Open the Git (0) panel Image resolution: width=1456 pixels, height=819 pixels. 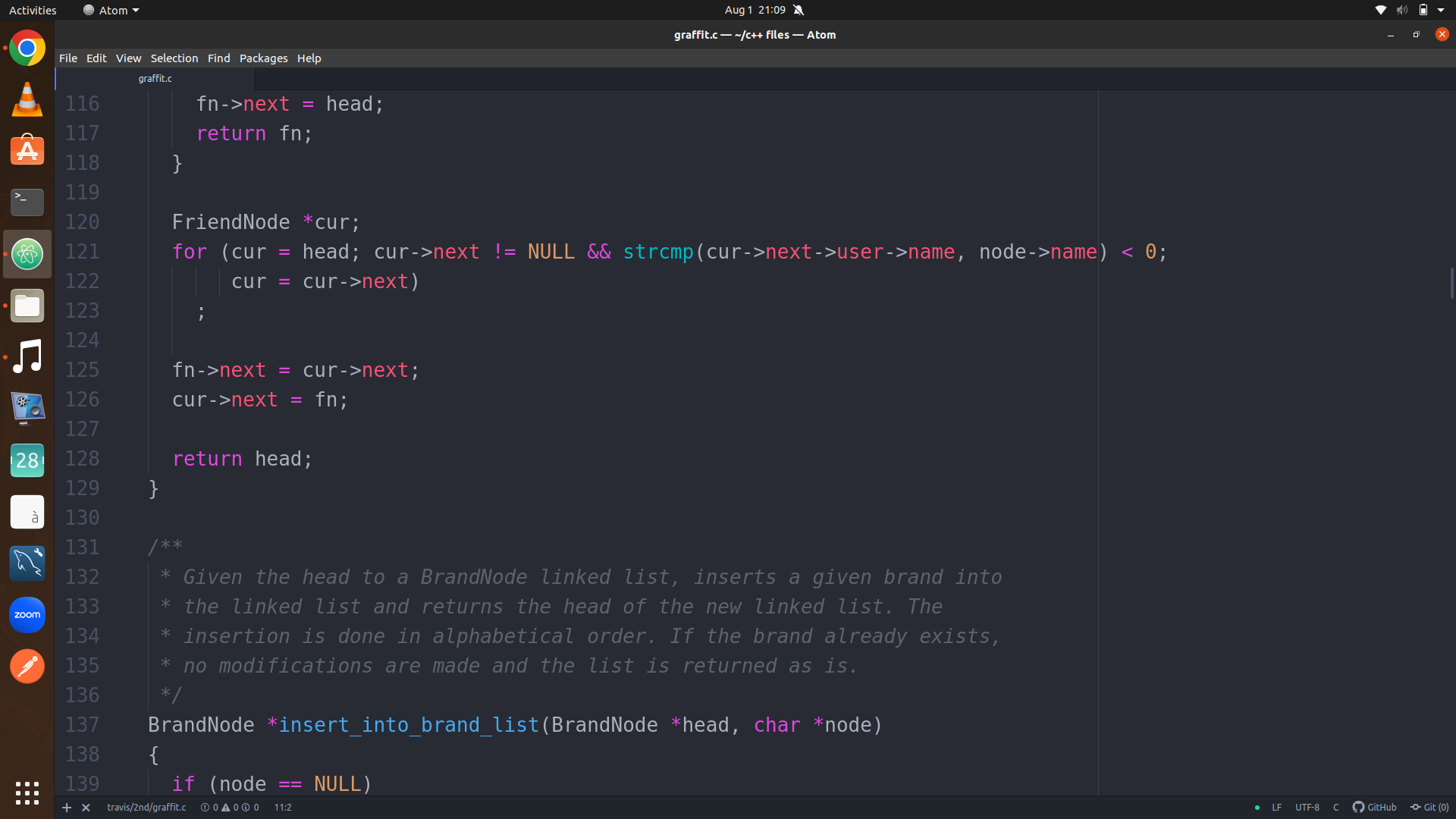pos(1429,808)
